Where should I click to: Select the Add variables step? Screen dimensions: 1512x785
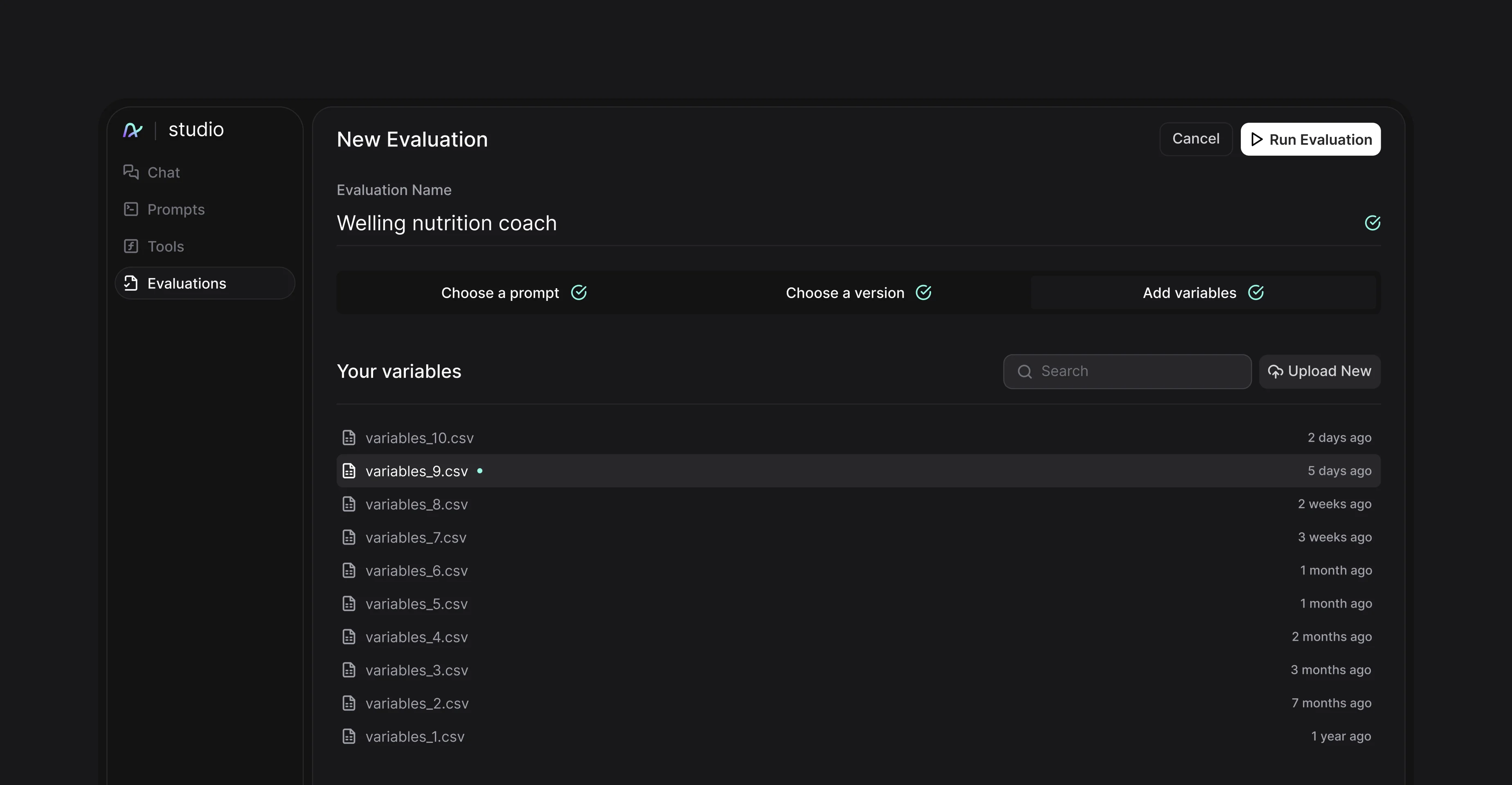(1203, 293)
